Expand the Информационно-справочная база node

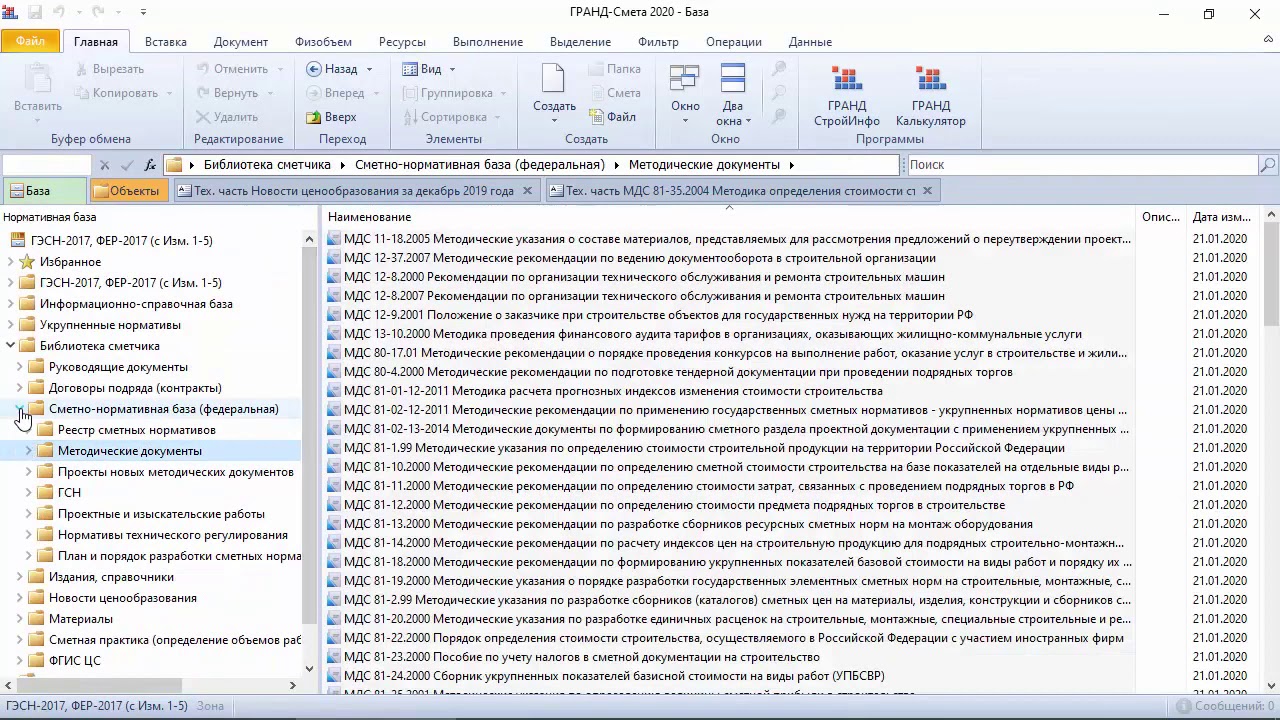(10, 304)
